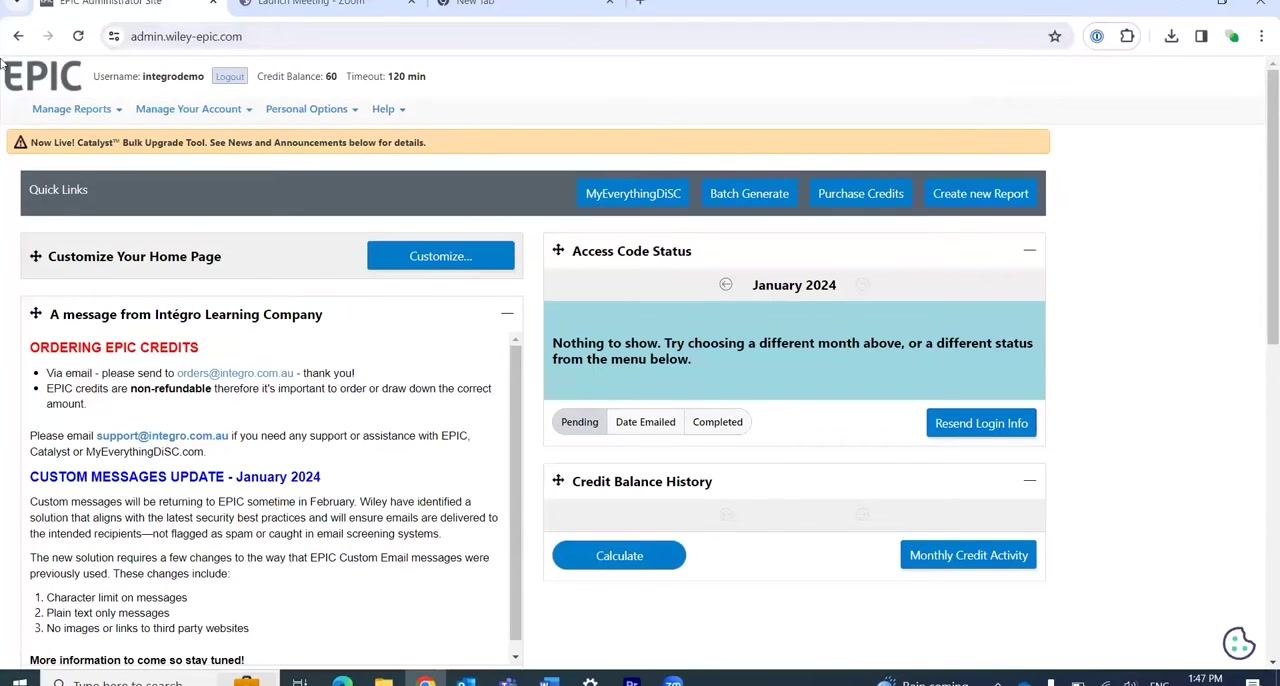The image size is (1280, 686).
Task: Click the move handle of the Intégro message panel
Action: click(x=36, y=314)
